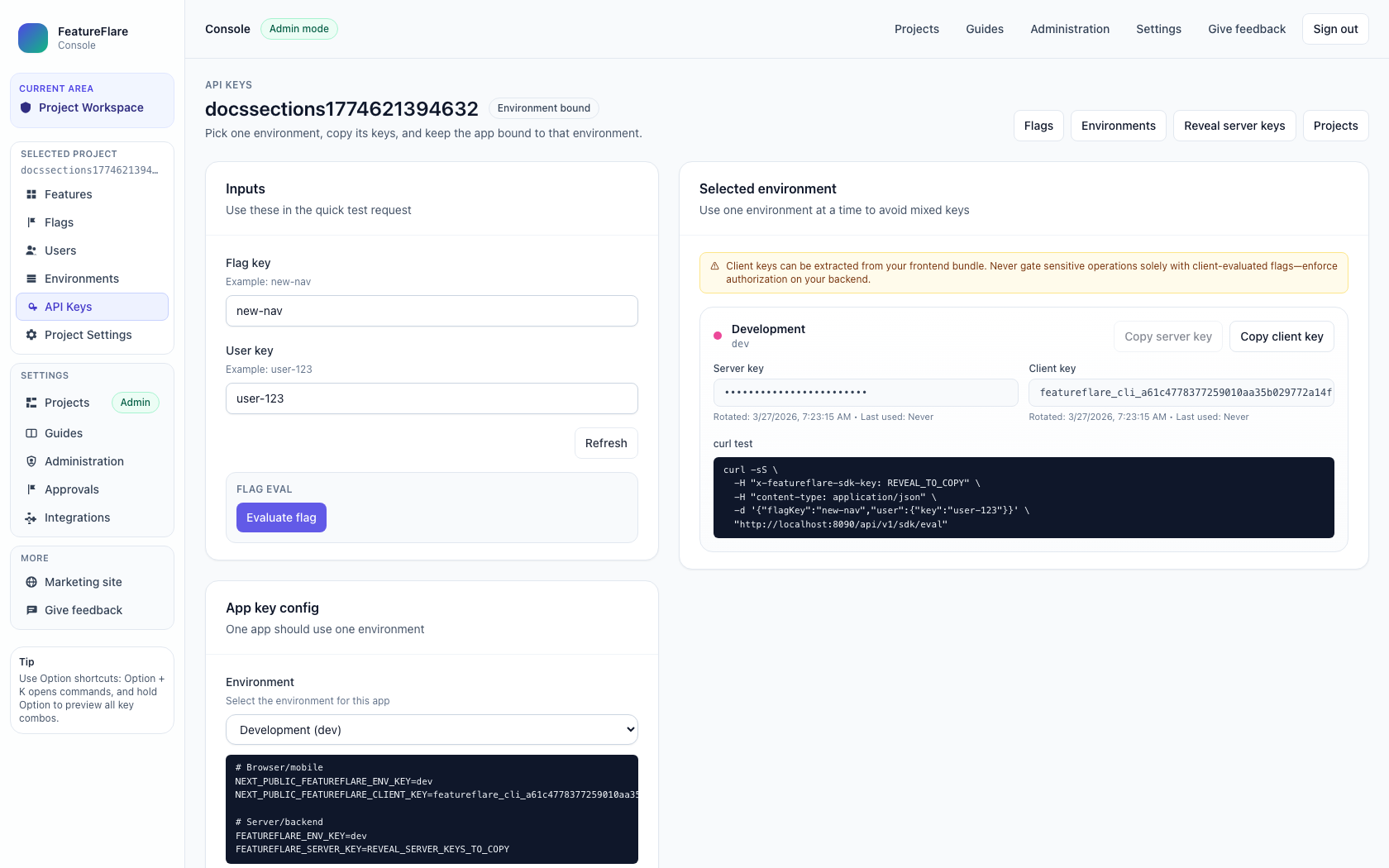The image size is (1389, 868).
Task: Click the Environment bound badge
Action: click(544, 108)
